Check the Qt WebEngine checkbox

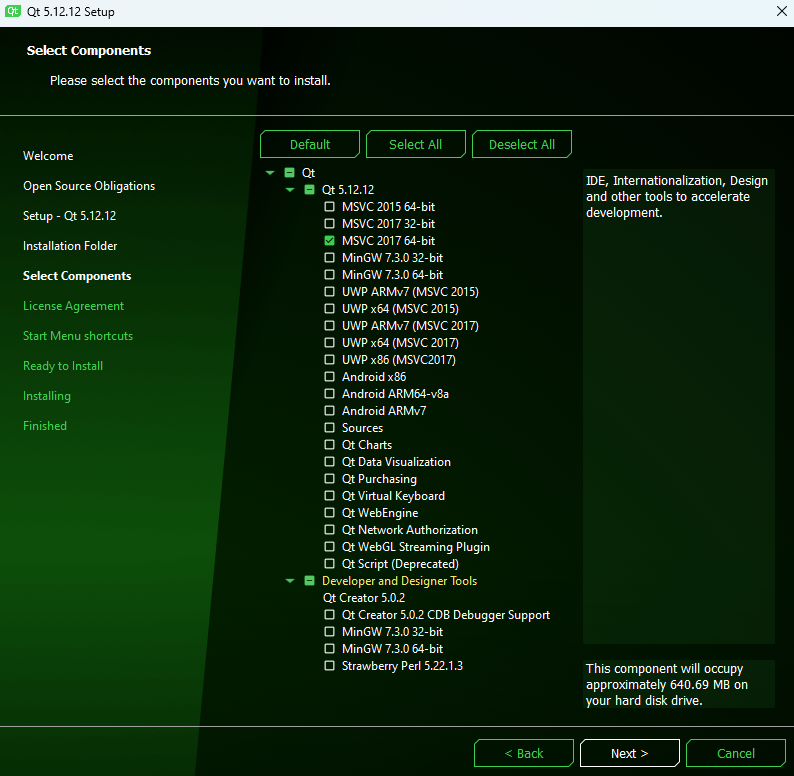329,513
